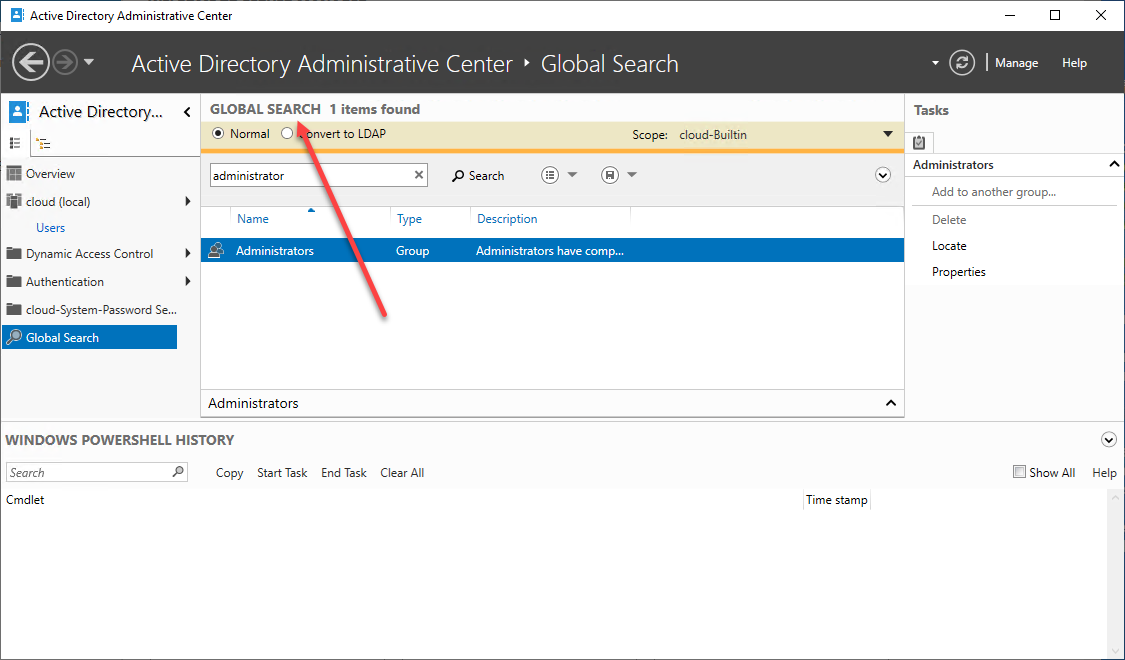Expand search criteria with round chevron

pyautogui.click(x=883, y=175)
